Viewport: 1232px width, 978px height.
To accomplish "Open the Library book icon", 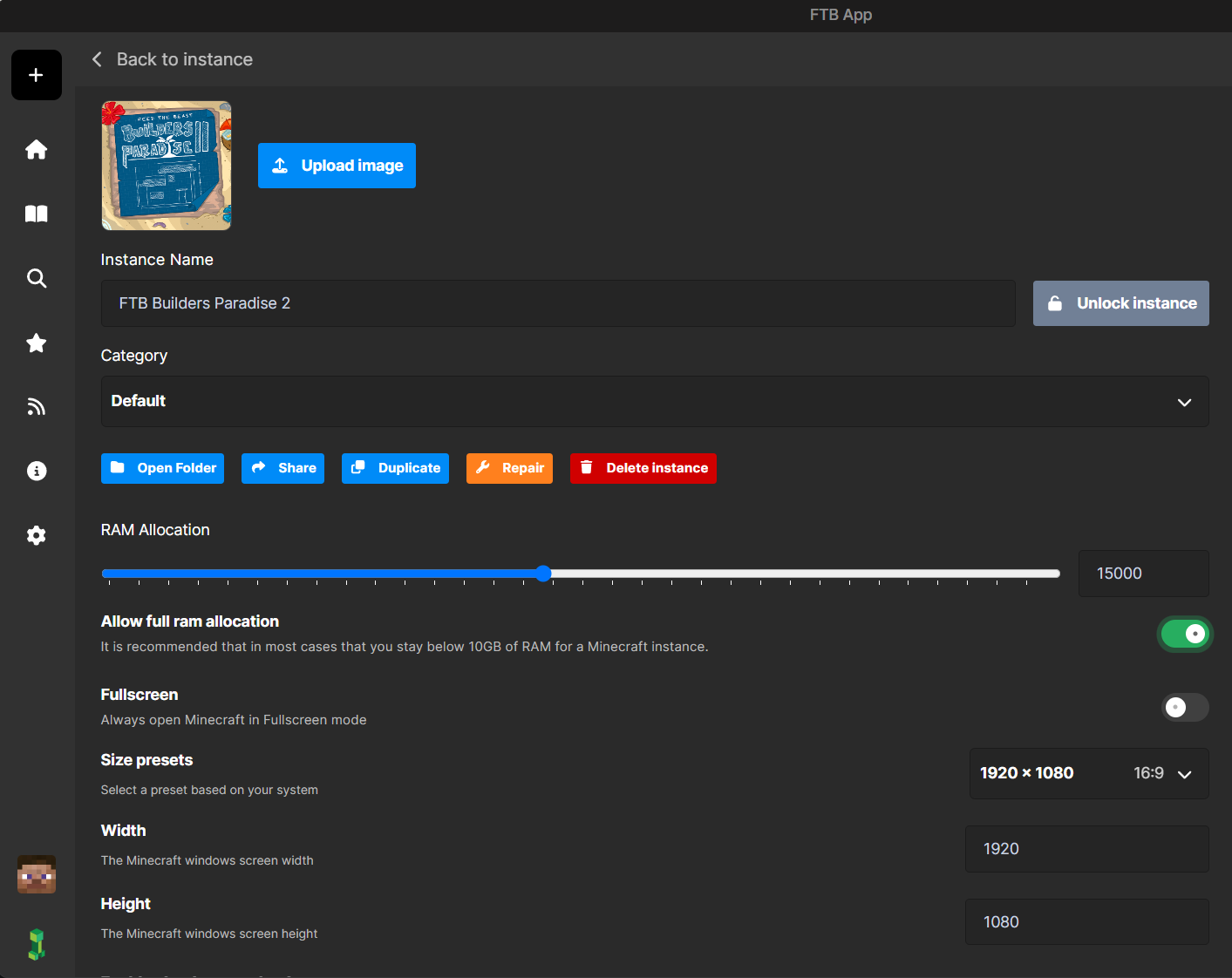I will pos(36,214).
